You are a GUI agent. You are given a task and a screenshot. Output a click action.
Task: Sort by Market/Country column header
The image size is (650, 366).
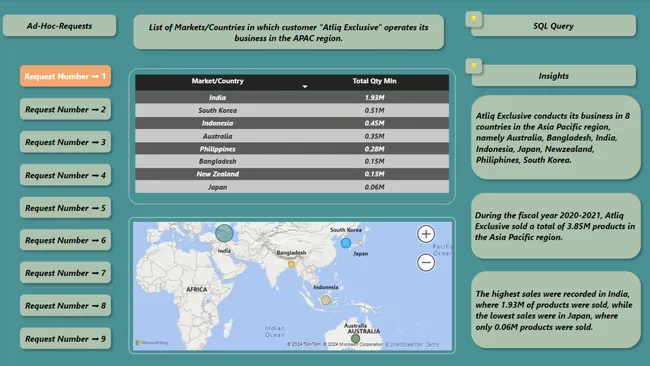(218, 81)
